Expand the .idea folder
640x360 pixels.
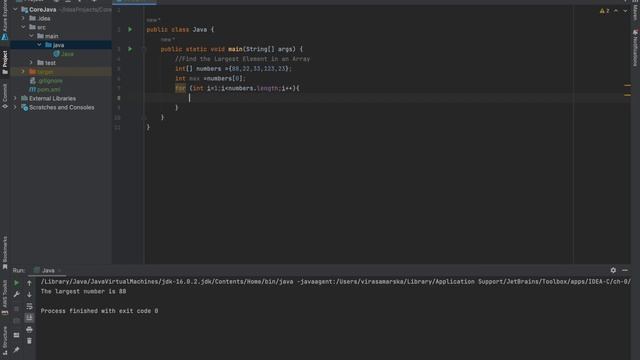pyautogui.click(x=23, y=18)
